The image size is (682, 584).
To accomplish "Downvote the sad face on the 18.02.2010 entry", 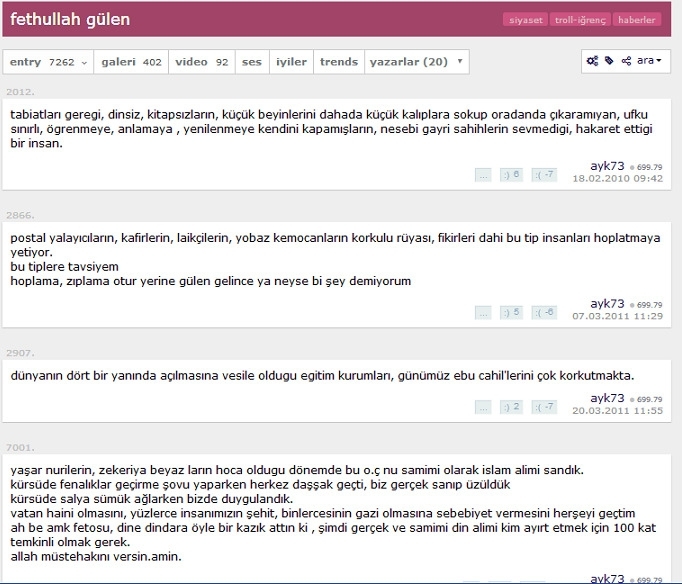I will (543, 175).
